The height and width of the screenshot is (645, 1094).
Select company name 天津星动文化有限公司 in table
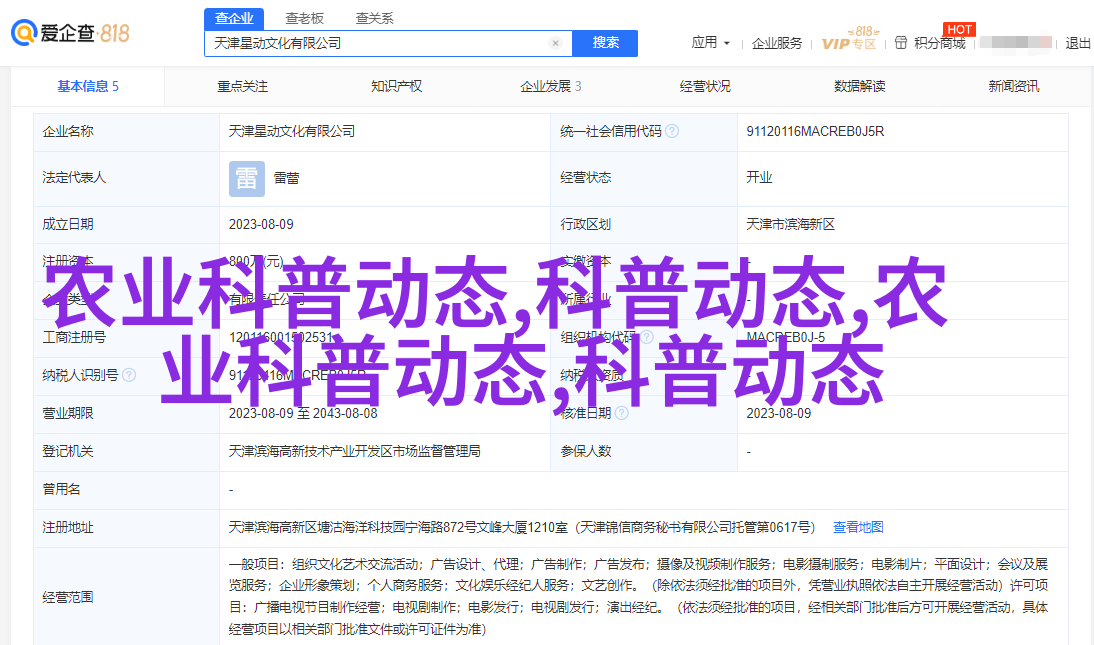(292, 131)
